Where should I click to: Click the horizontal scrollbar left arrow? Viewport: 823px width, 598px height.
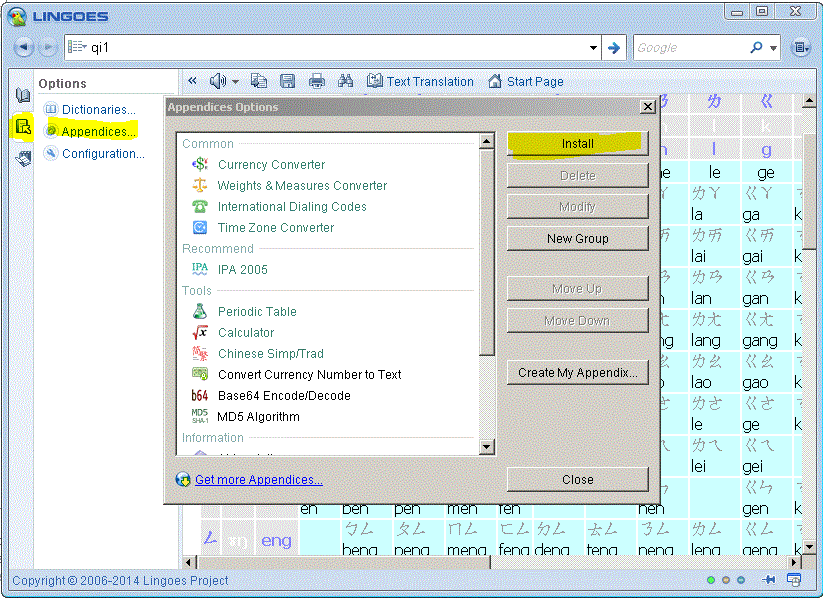pos(189,562)
